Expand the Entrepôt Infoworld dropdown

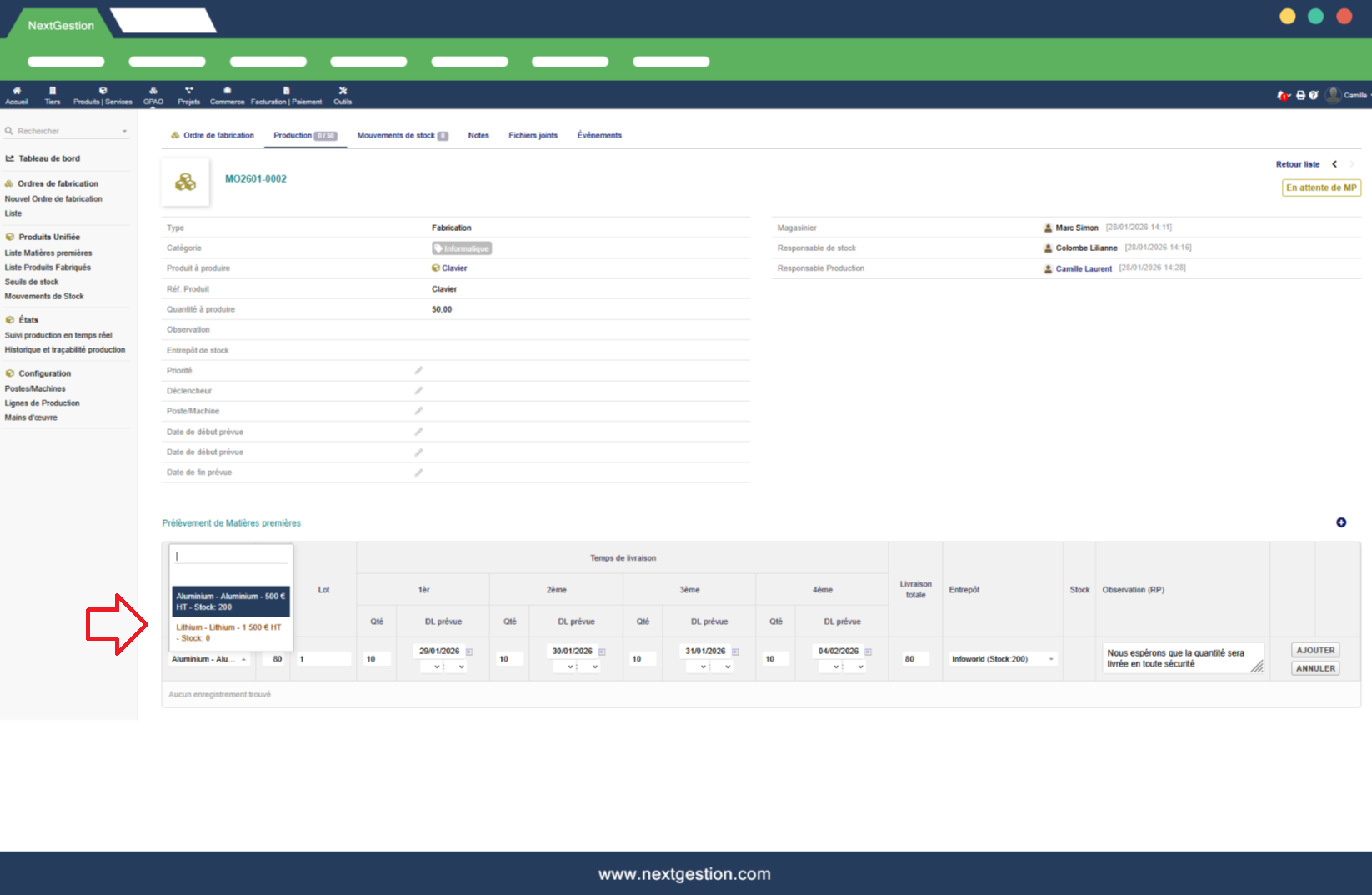pos(1050,659)
